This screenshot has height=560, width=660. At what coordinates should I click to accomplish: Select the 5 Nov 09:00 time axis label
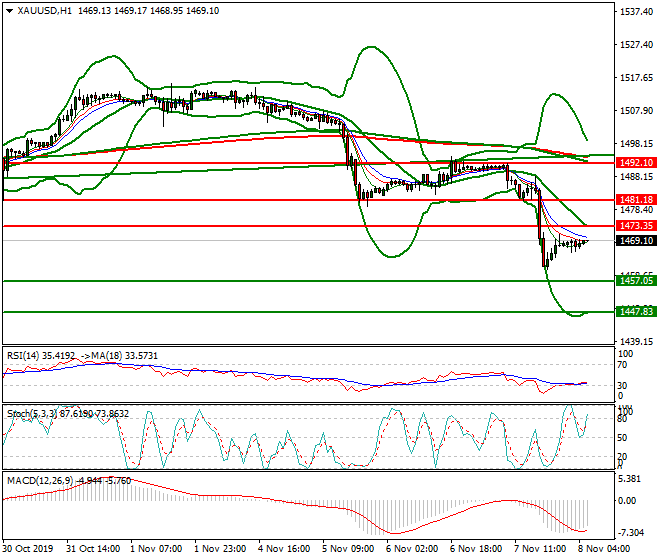[348, 549]
